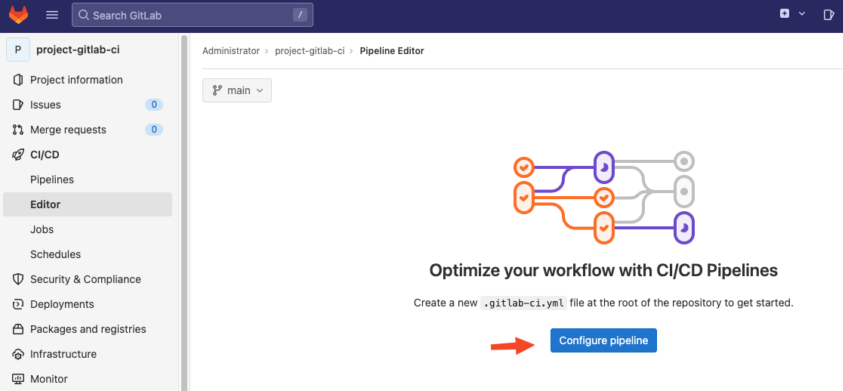The height and width of the screenshot is (391, 843).
Task: Select Editor under CI/CD
Action: pyautogui.click(x=88, y=204)
